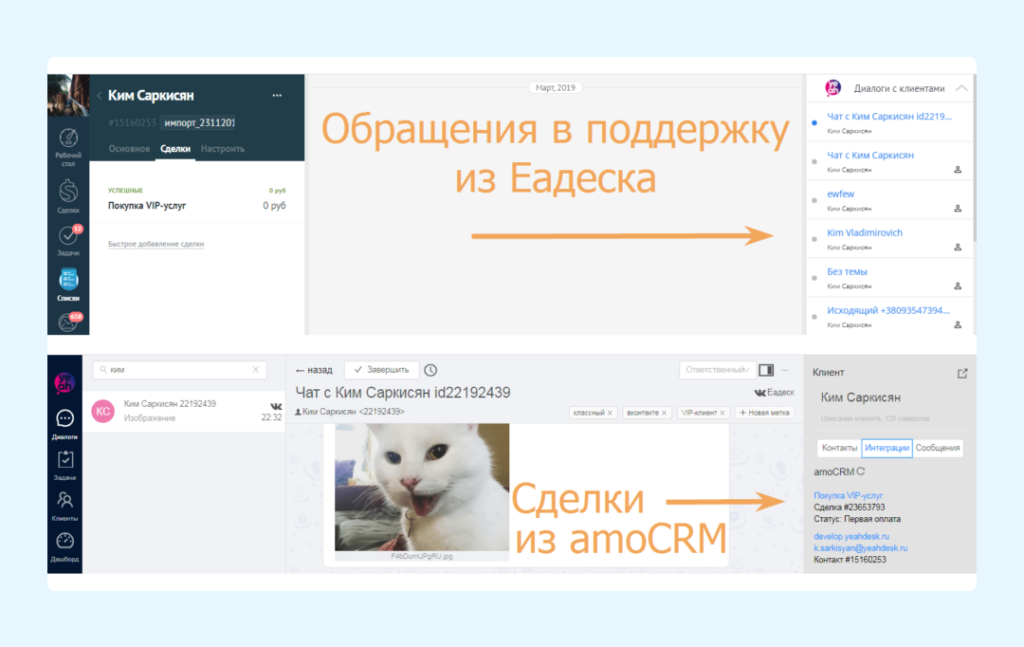Open the three-dot menu beside Ким Саркисян
The height and width of the screenshot is (647, 1024).
click(277, 96)
